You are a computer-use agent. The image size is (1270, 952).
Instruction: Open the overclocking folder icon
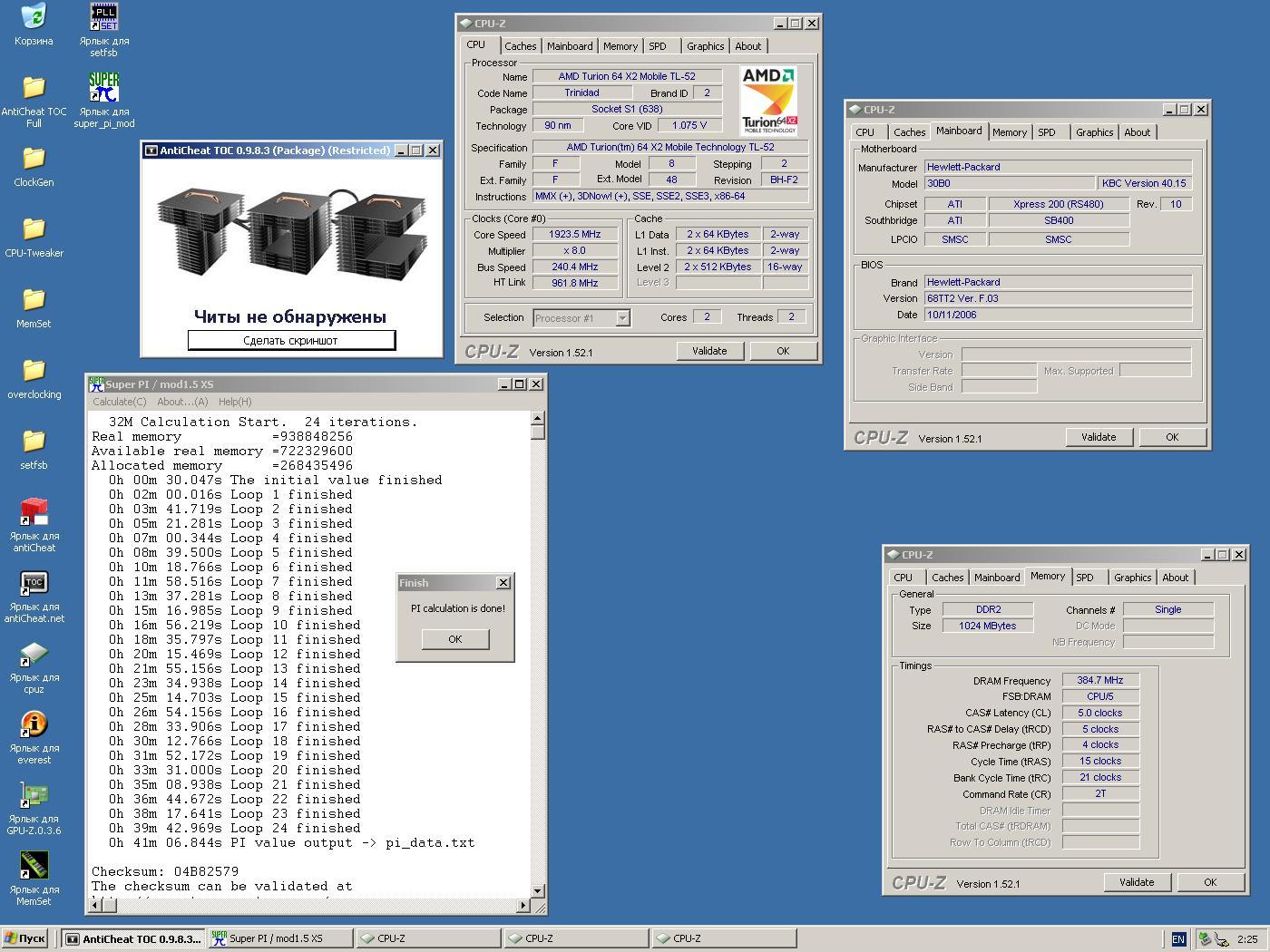tap(34, 371)
